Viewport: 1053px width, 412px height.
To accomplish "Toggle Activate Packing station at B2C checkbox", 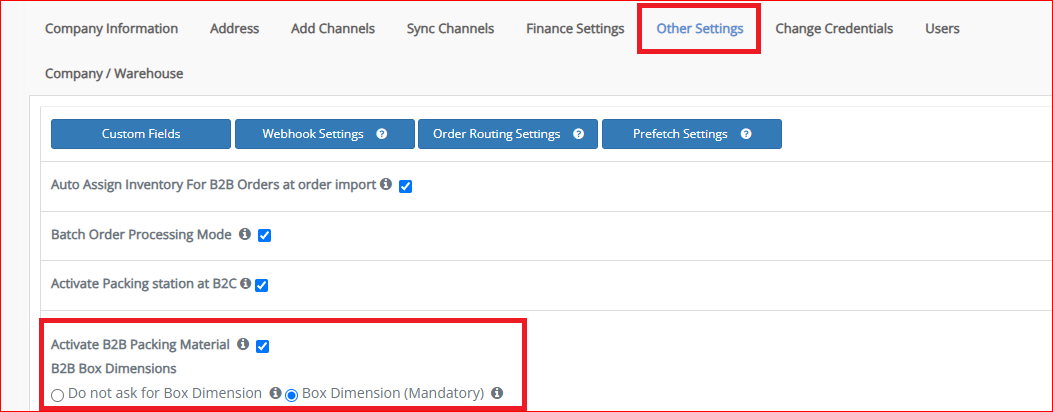I will coord(262,286).
